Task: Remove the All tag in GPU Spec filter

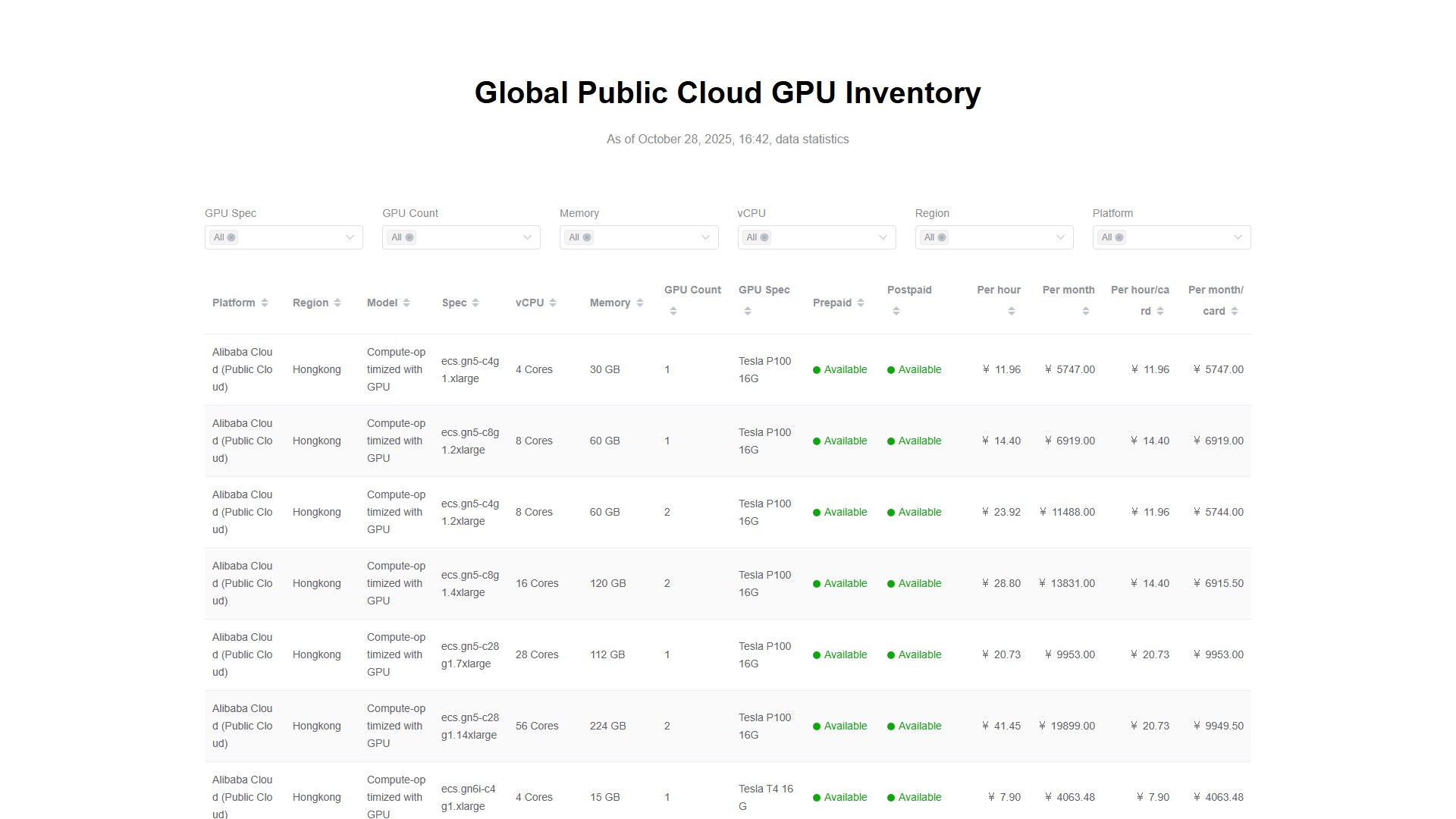Action: click(231, 237)
